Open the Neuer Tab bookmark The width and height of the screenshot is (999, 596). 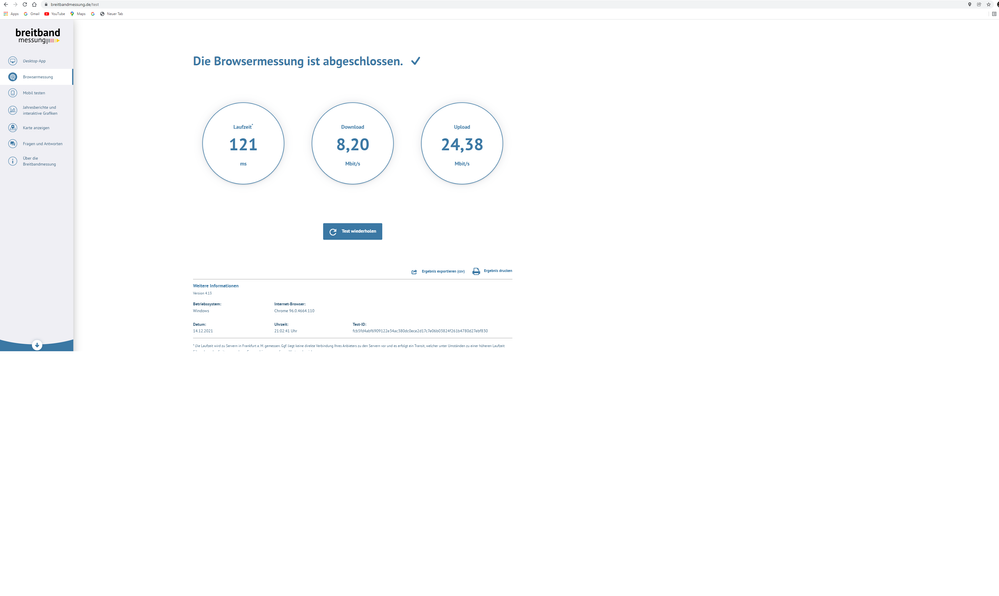tap(111, 13)
